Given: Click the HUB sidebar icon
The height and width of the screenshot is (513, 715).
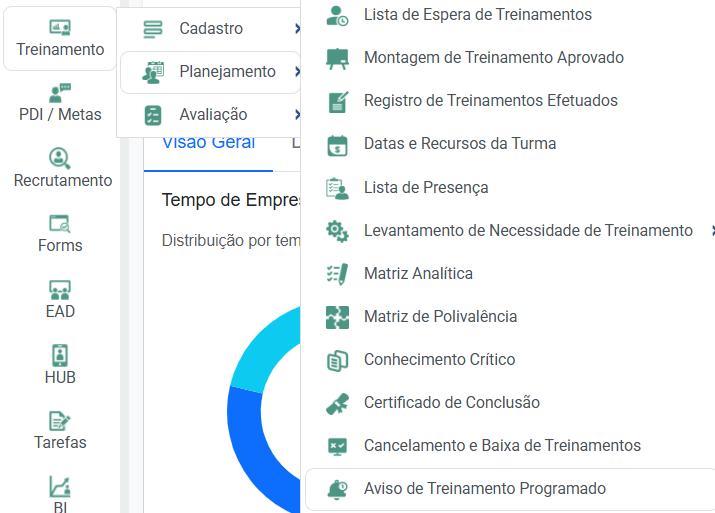Looking at the screenshot, I should pyautogui.click(x=60, y=357).
